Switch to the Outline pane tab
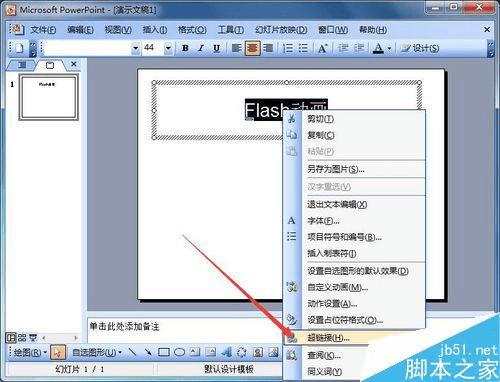The height and width of the screenshot is (382, 500). click(x=22, y=65)
